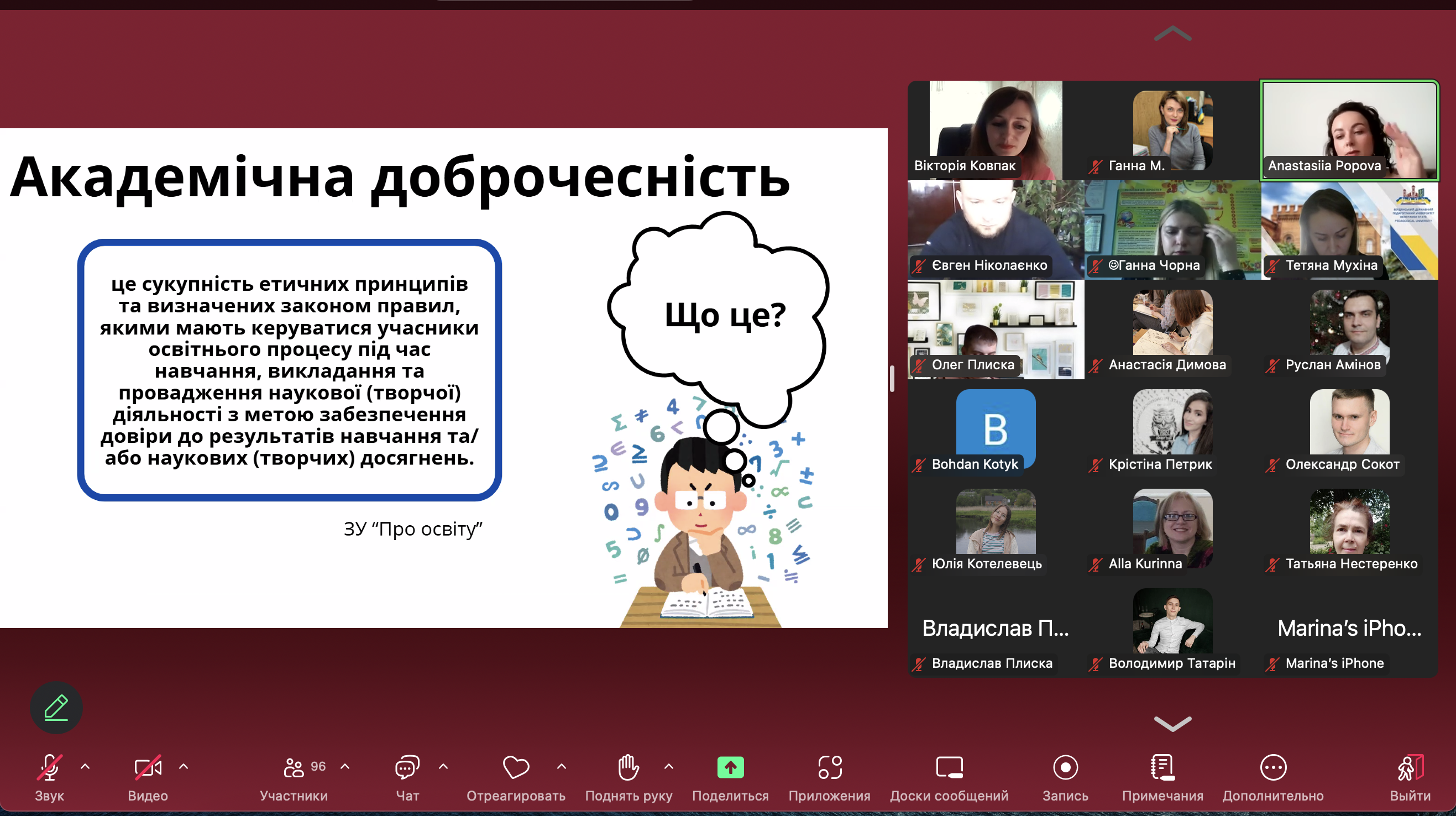Click the Отреагировать heart reaction icon

point(516,768)
